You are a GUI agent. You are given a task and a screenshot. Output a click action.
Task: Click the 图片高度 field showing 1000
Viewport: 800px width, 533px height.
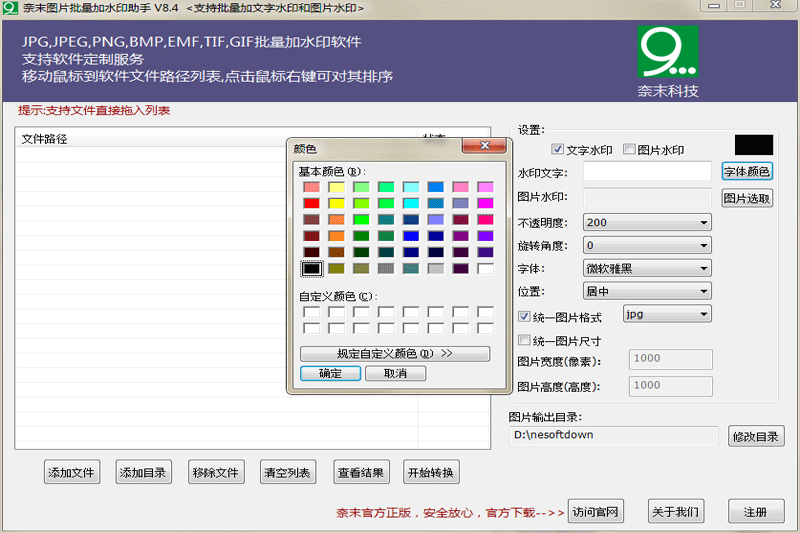point(670,386)
